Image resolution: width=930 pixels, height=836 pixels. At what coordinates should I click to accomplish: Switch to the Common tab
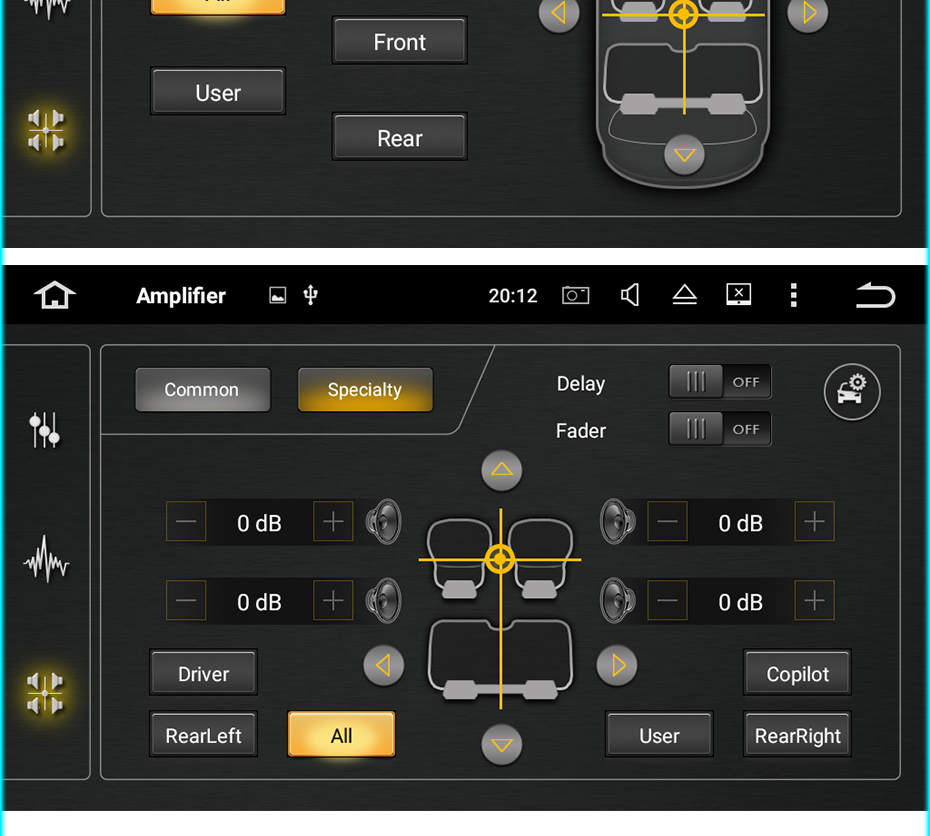pyautogui.click(x=202, y=390)
